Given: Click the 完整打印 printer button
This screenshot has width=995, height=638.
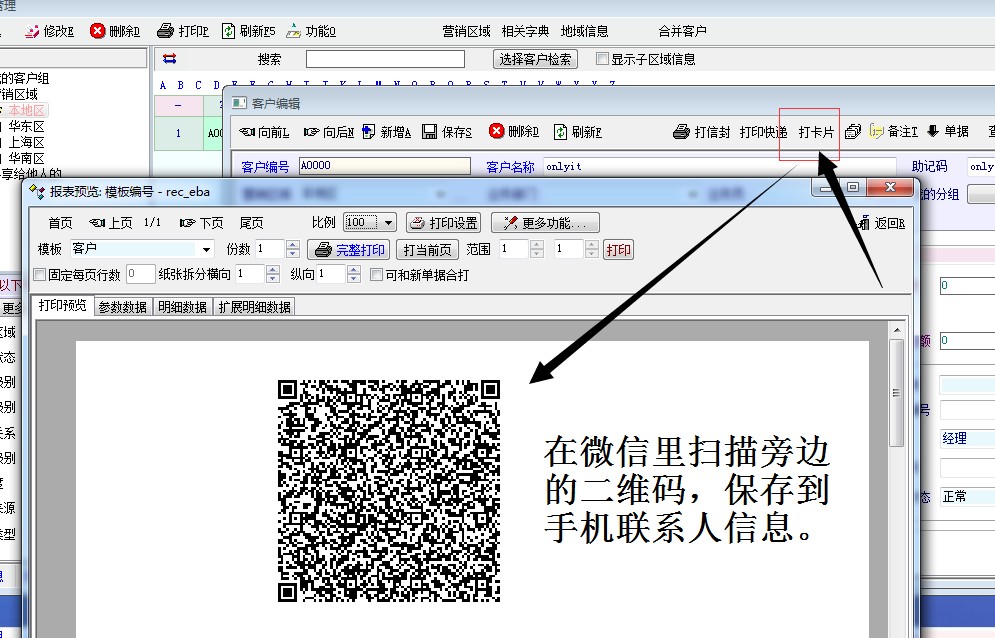Looking at the screenshot, I should 348,250.
